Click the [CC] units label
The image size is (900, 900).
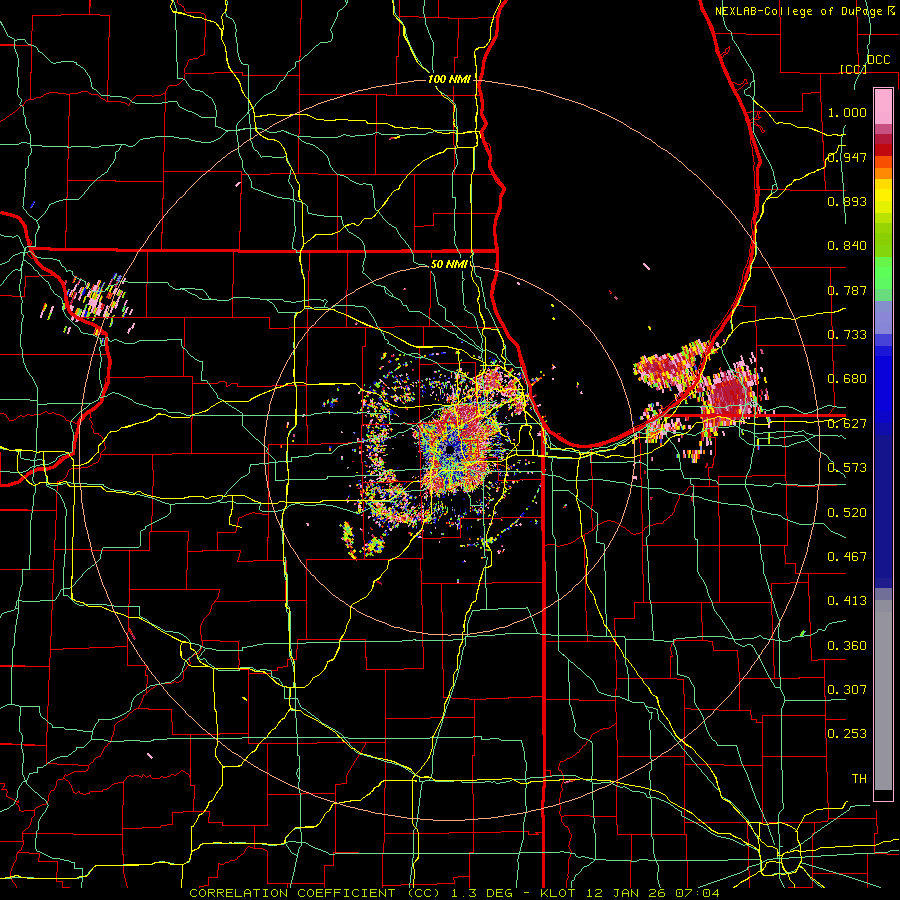853,69
